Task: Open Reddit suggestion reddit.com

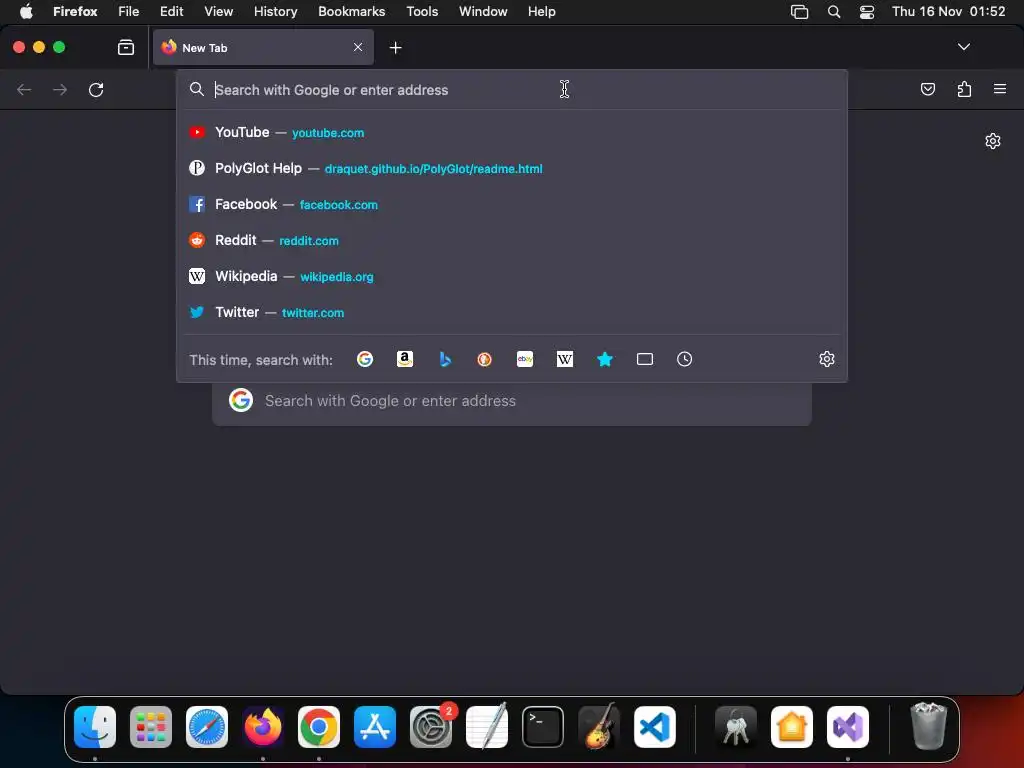Action: click(x=511, y=240)
